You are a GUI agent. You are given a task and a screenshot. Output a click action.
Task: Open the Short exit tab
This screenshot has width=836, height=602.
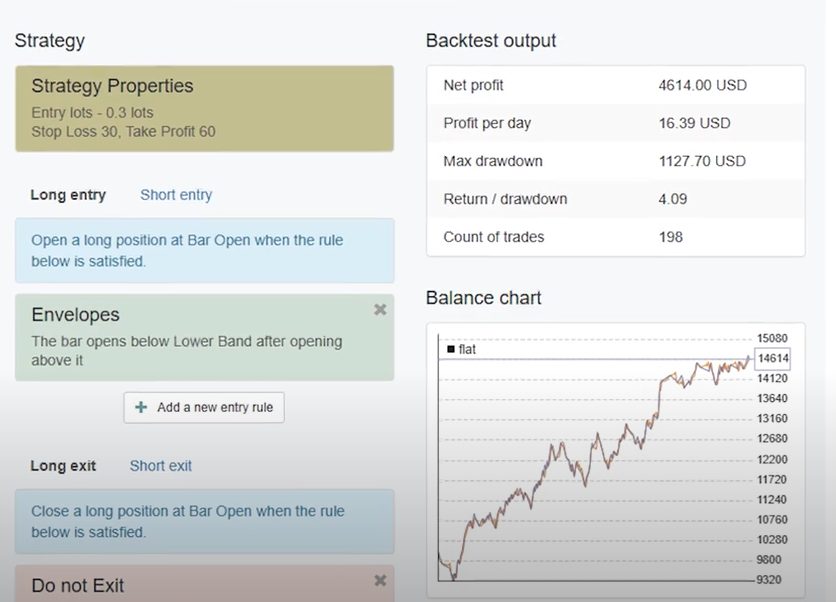point(161,466)
